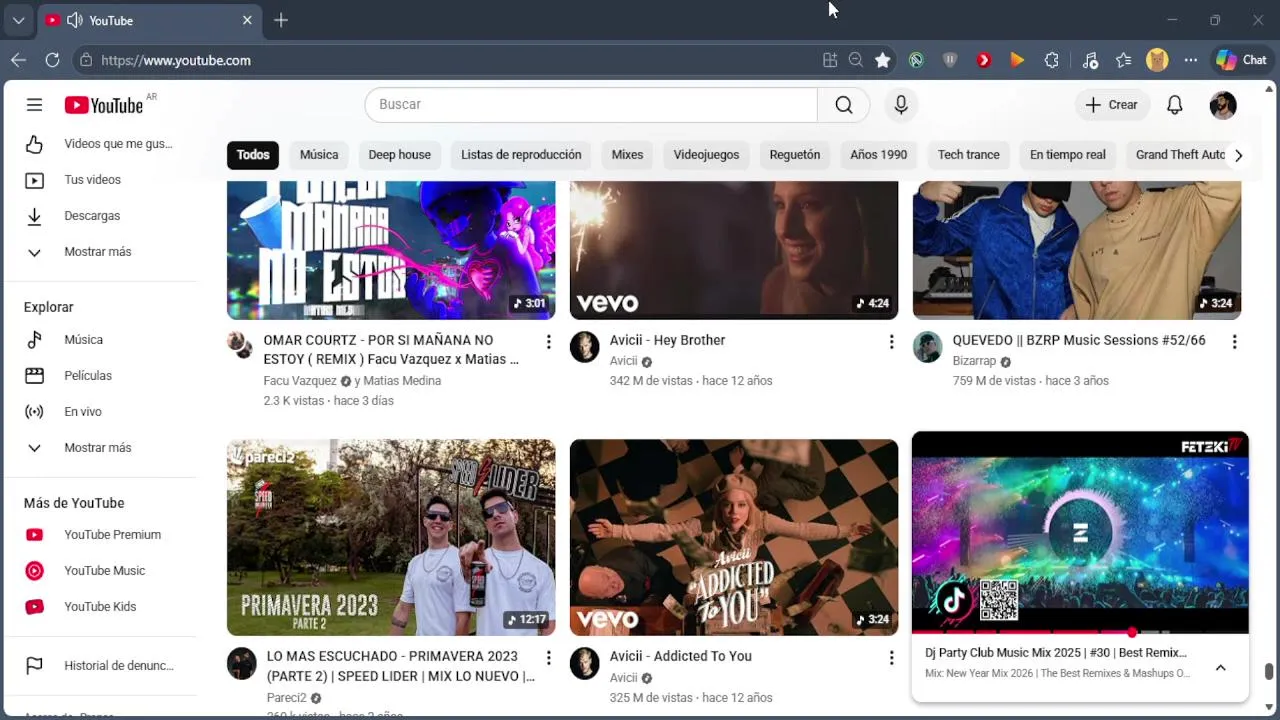Open the Primavera 2023 video thumbnail
Image resolution: width=1280 pixels, height=720 pixels.
pyautogui.click(x=391, y=538)
